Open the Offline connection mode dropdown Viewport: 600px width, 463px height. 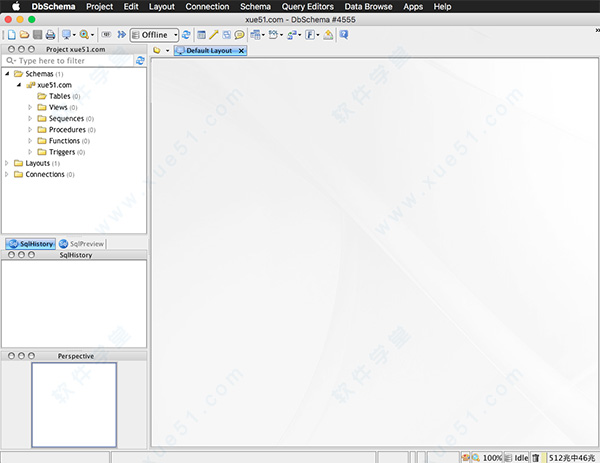pos(155,35)
